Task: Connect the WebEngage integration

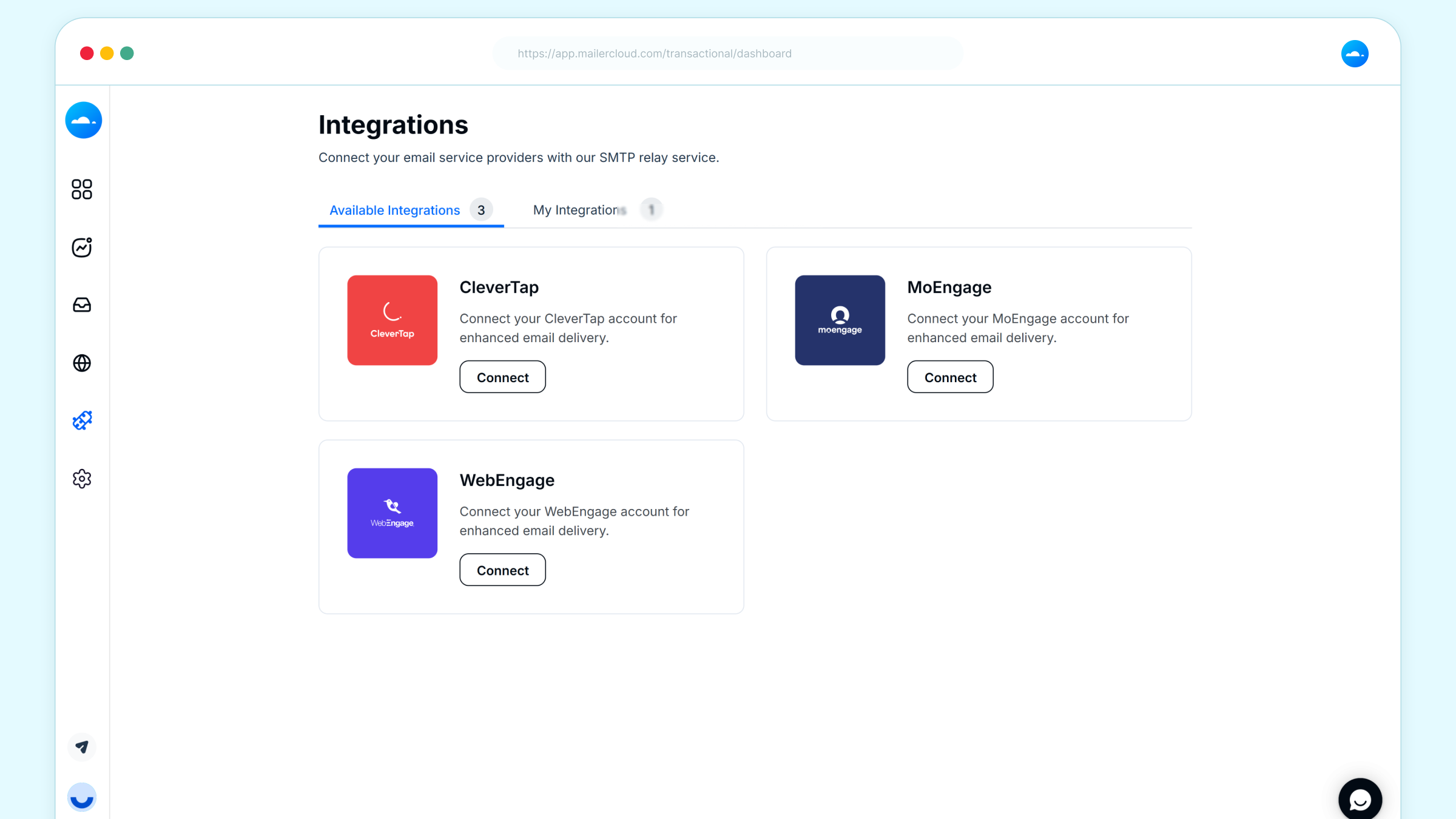Action: coord(502,570)
